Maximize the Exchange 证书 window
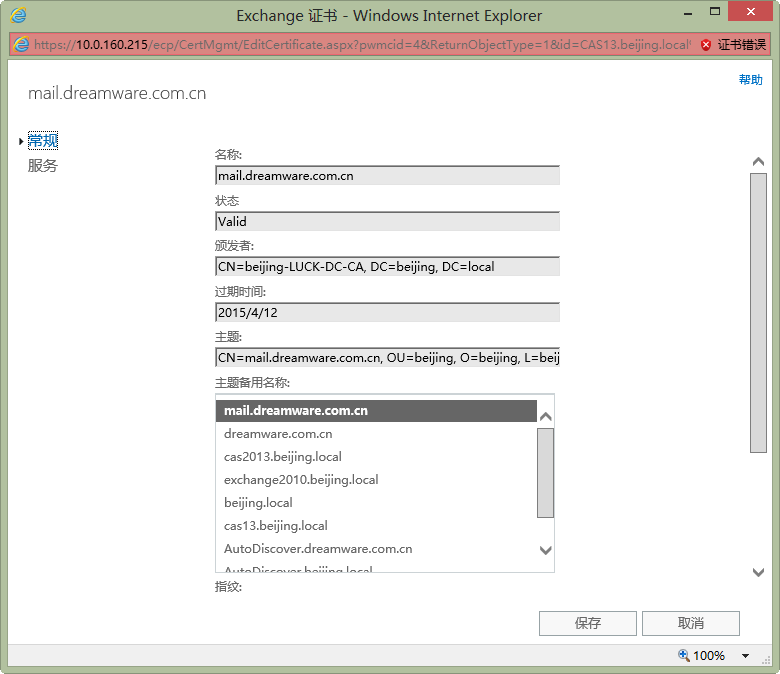780x674 pixels. click(714, 12)
